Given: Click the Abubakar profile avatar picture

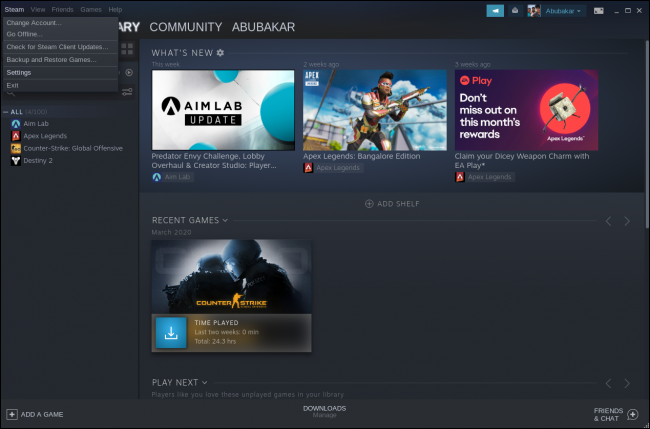Looking at the screenshot, I should coord(534,10).
